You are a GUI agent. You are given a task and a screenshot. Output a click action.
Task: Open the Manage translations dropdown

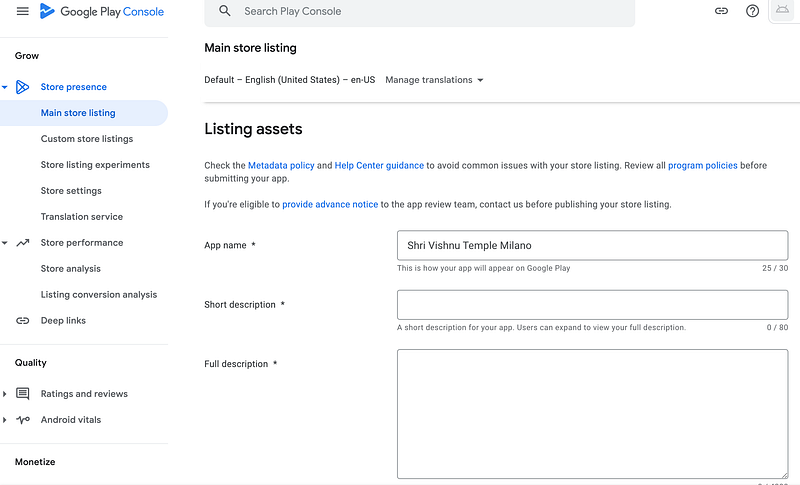point(434,80)
